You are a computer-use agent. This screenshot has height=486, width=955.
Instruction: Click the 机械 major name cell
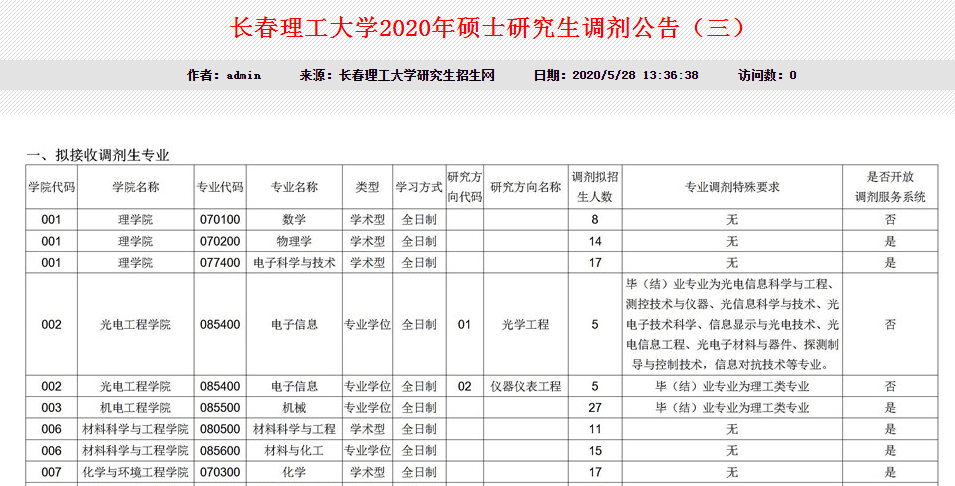pyautogui.click(x=294, y=407)
